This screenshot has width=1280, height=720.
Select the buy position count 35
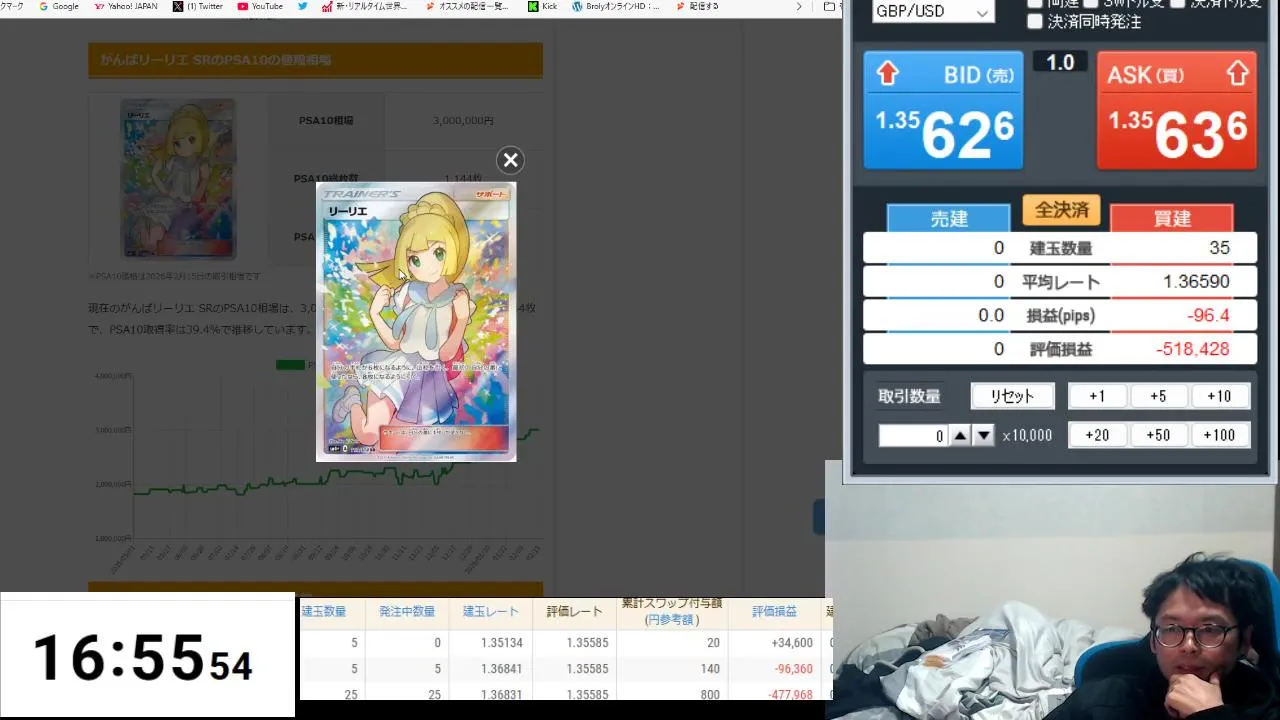1219,248
